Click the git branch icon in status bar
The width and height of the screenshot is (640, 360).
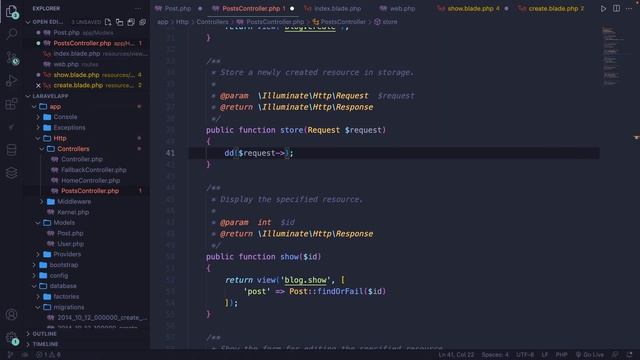pyautogui.click(x=10, y=355)
